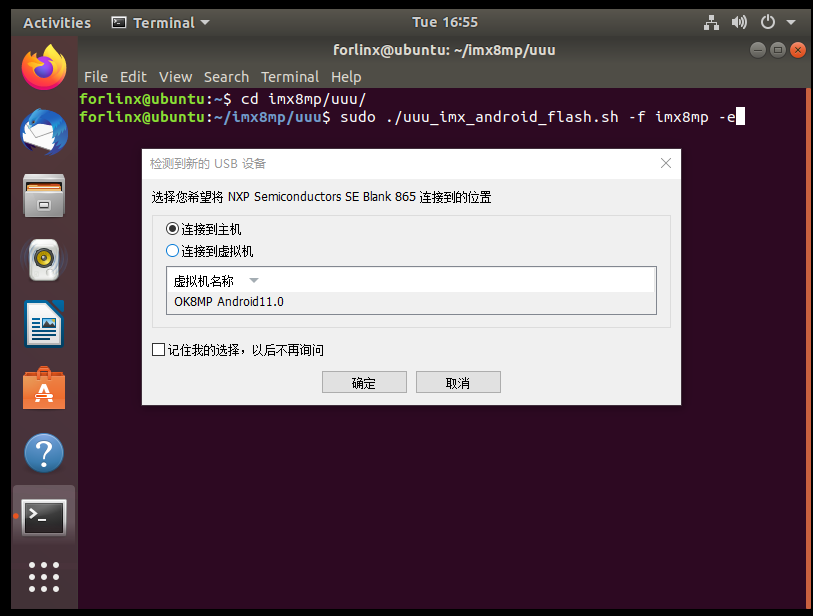The width and height of the screenshot is (813, 616).
Task: Click the Terminal icon in dock
Action: point(44,517)
